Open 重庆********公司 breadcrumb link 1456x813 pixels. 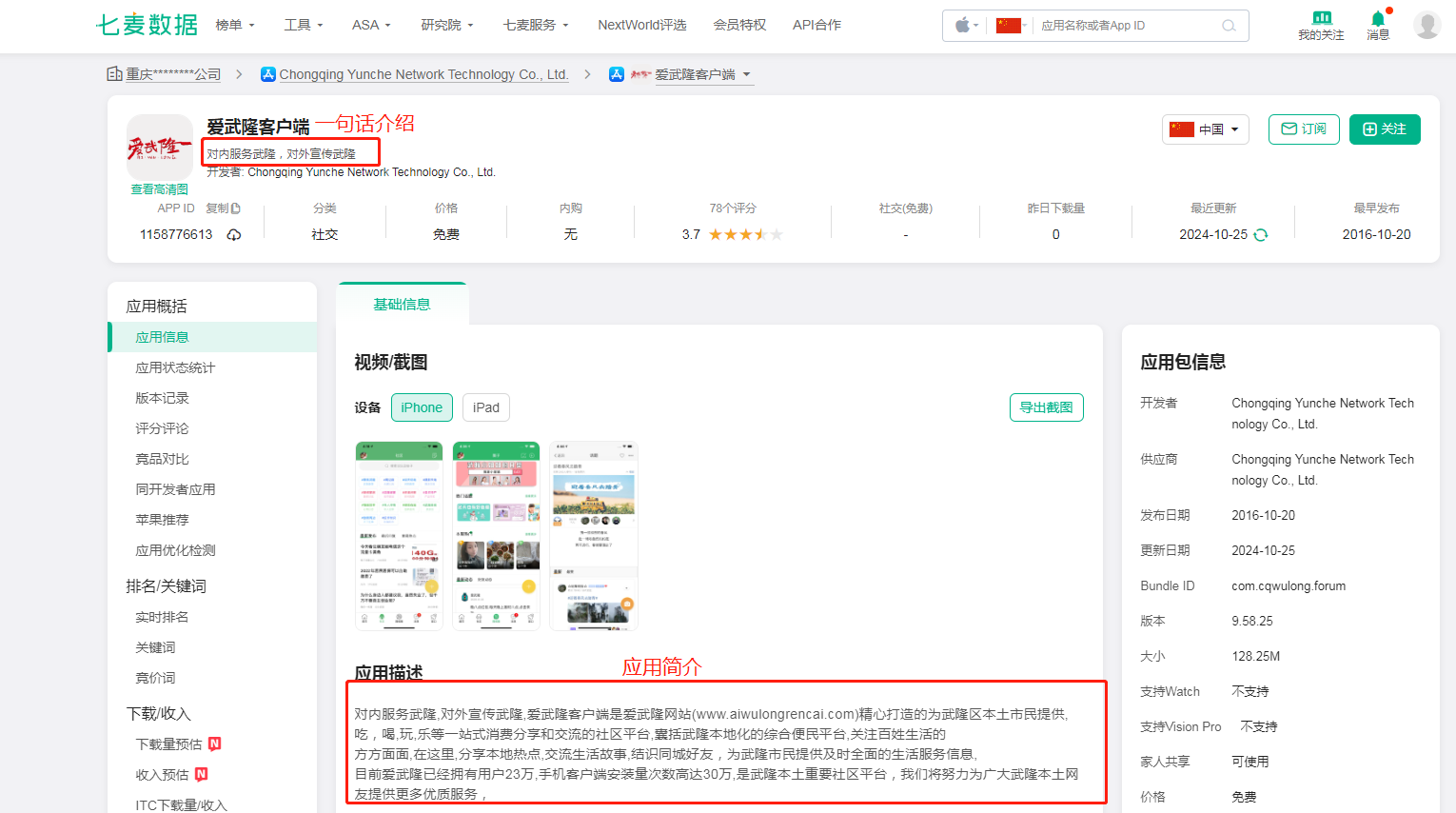(x=173, y=74)
